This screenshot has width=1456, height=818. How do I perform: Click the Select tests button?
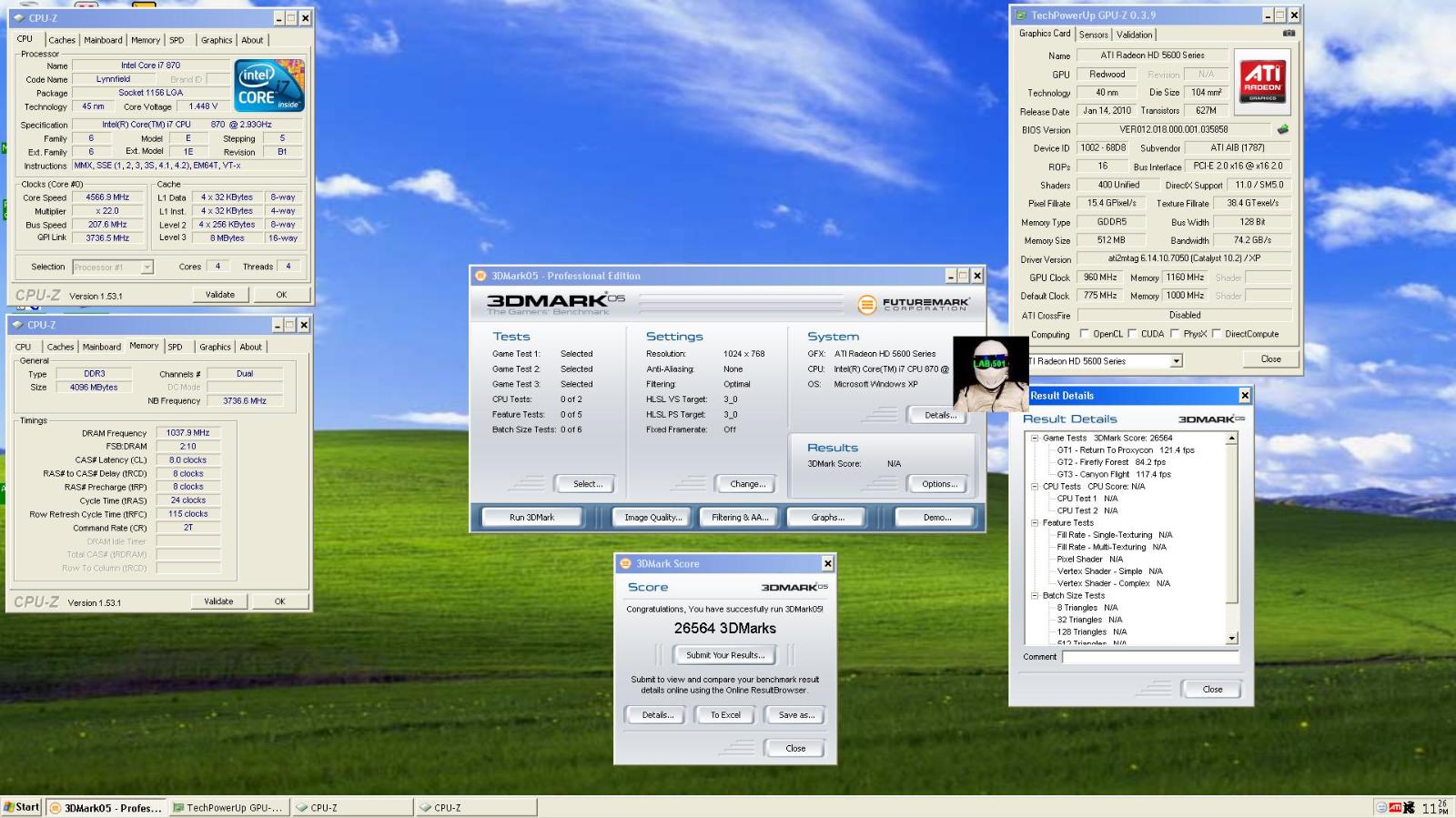coord(587,484)
